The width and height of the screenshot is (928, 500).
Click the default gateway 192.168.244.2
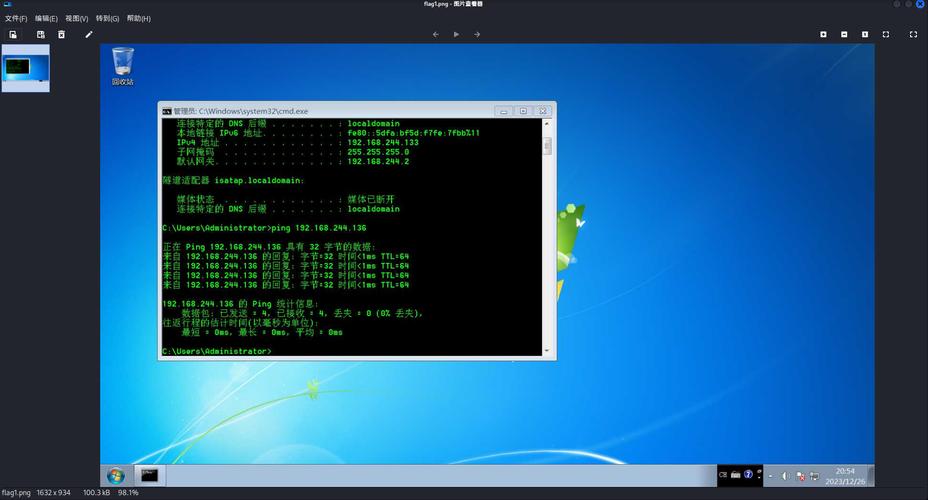[378, 162]
